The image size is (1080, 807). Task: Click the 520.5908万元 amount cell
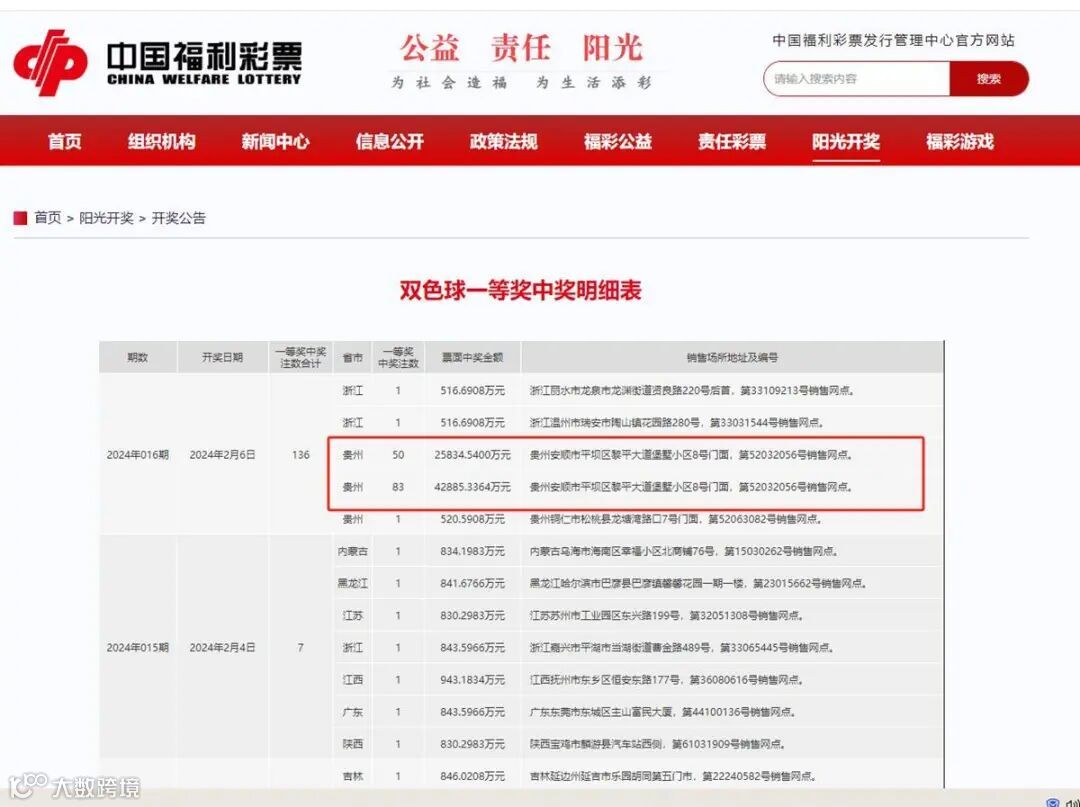(472, 519)
